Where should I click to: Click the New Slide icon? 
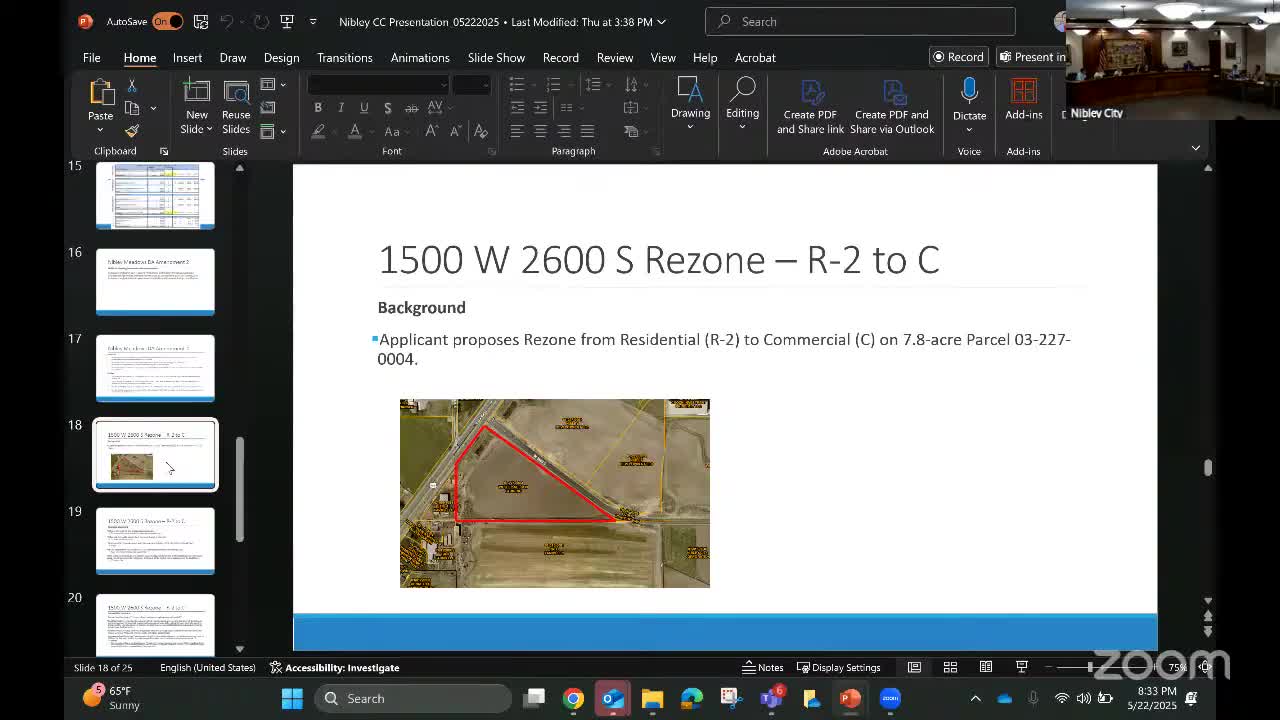click(196, 92)
